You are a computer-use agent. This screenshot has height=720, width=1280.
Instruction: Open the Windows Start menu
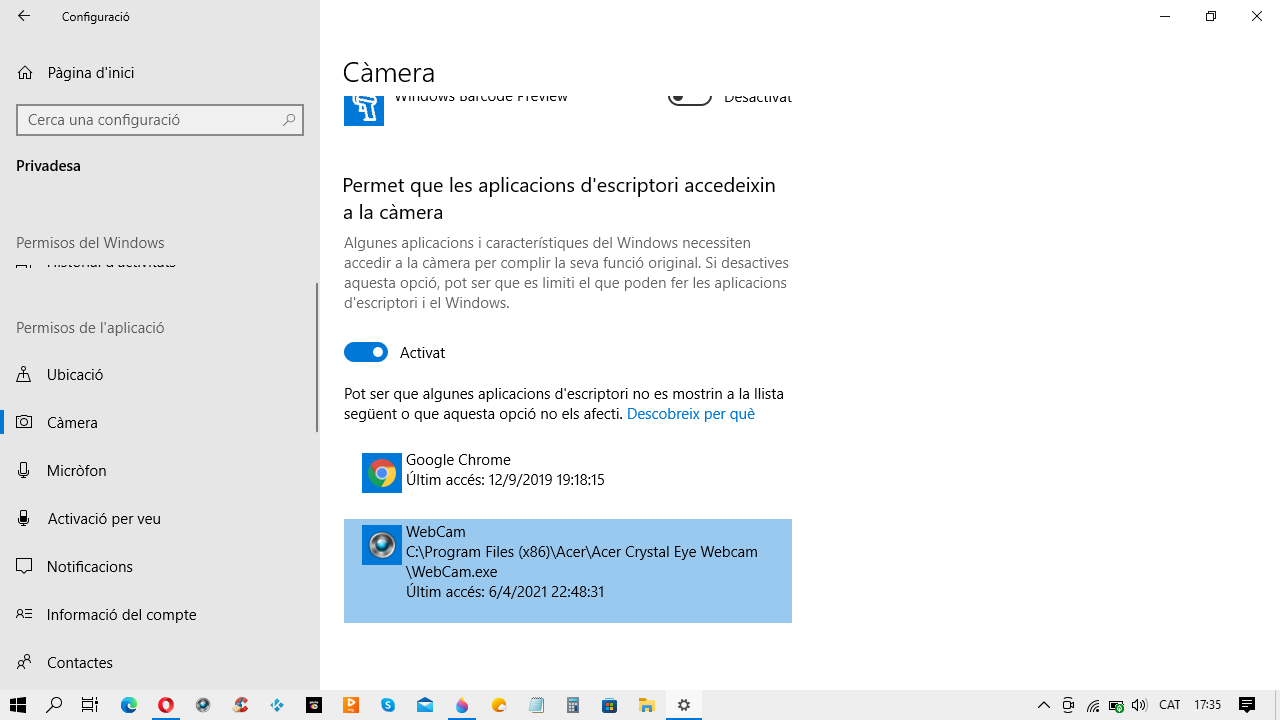point(18,705)
